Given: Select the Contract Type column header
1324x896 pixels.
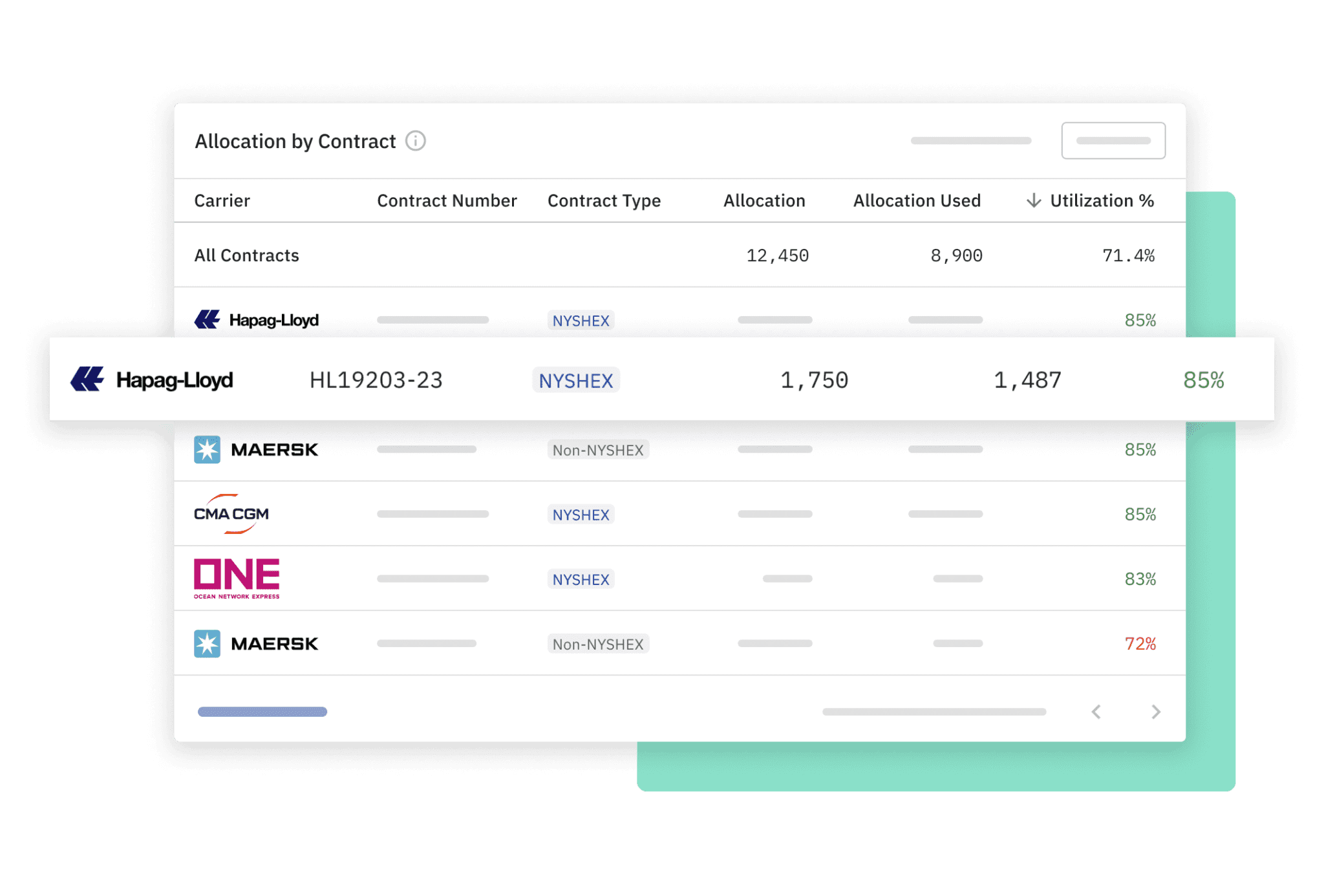Looking at the screenshot, I should coord(604,201).
